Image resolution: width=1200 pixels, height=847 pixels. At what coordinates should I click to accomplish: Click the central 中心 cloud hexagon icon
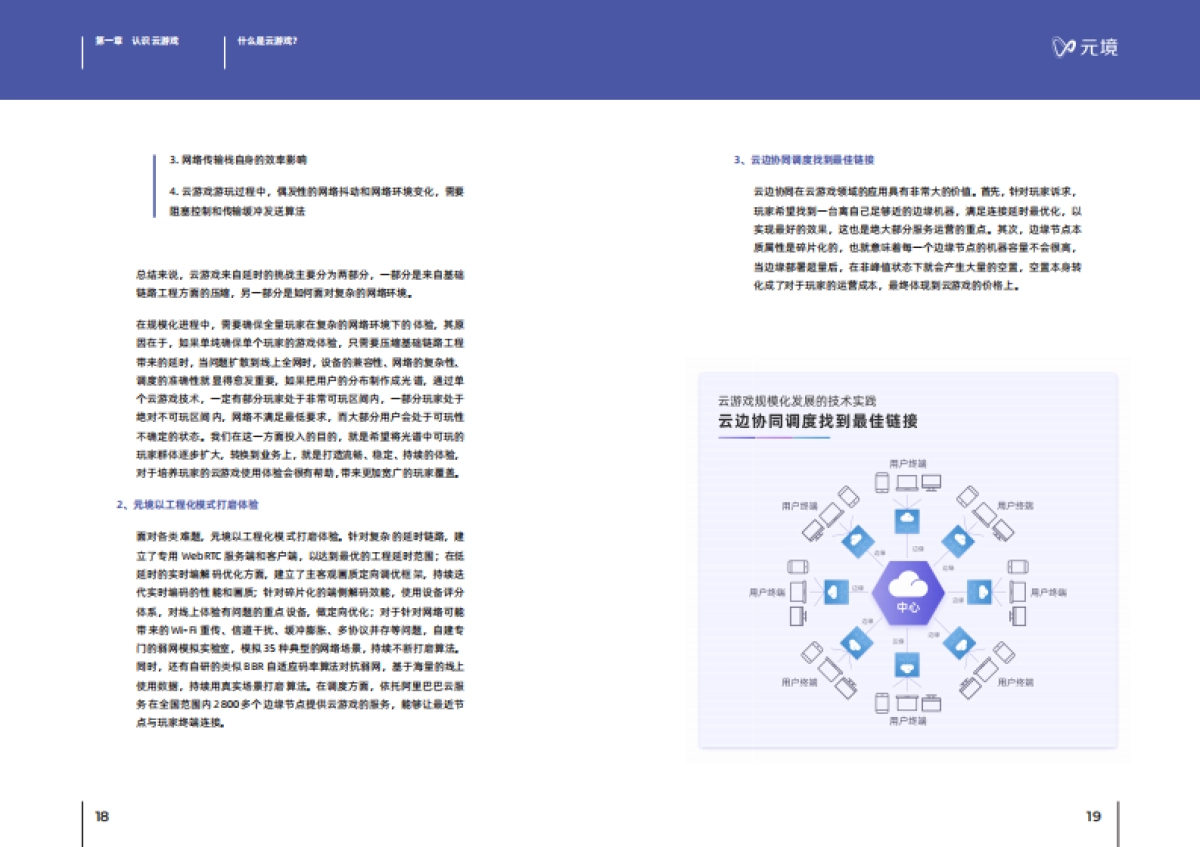tap(908, 591)
